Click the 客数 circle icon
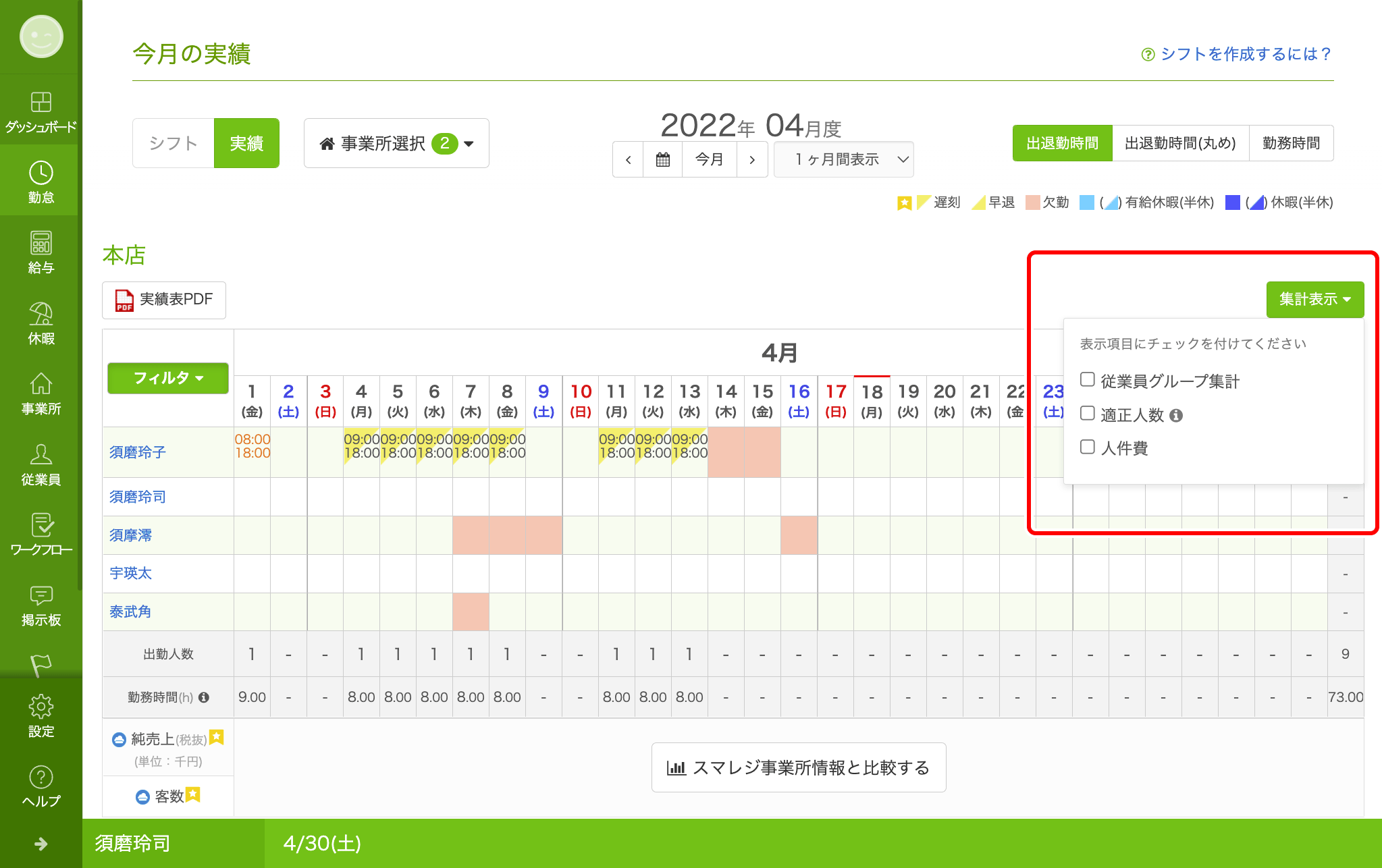This screenshot has height=868, width=1382. (142, 797)
